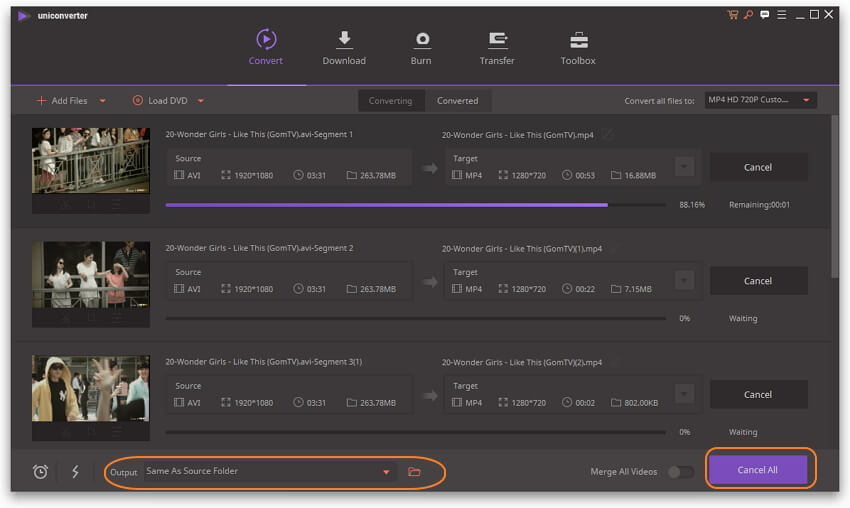850x508 pixels.
Task: Click the MP4 format icon in Segment 1 target
Action: point(457,175)
